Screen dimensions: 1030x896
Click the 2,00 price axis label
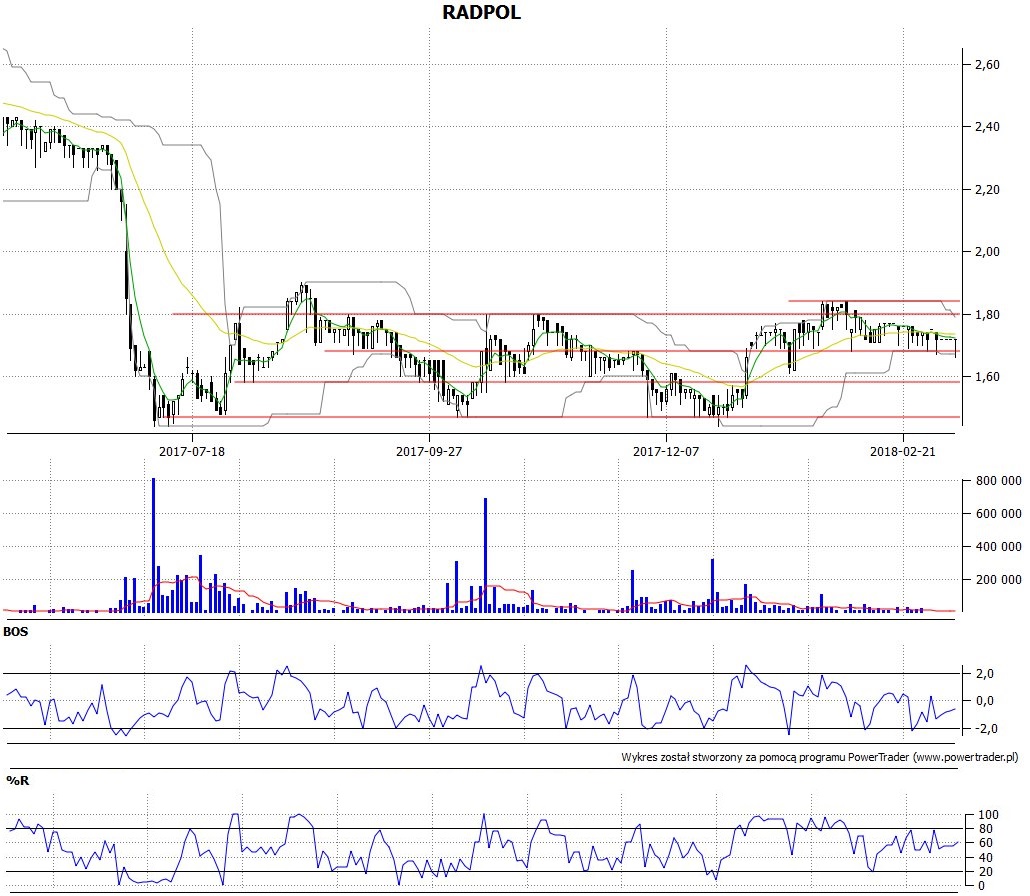(x=987, y=252)
